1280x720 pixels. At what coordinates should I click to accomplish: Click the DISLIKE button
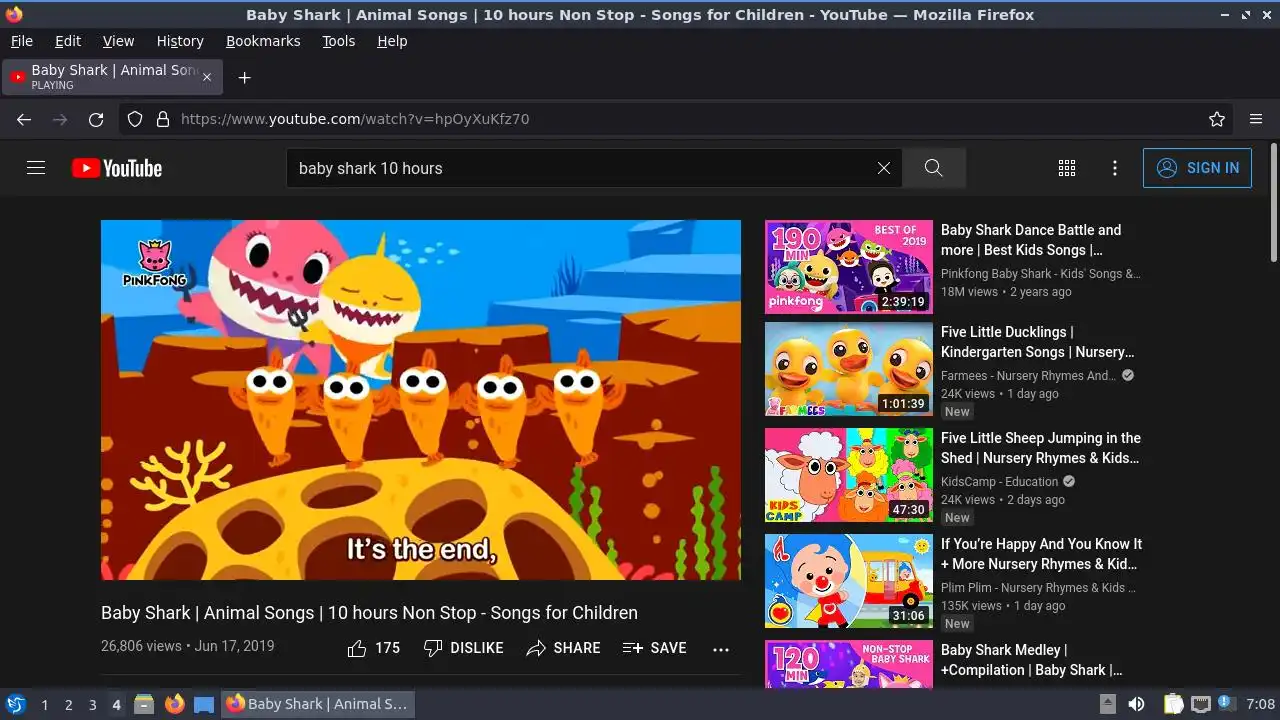point(463,648)
